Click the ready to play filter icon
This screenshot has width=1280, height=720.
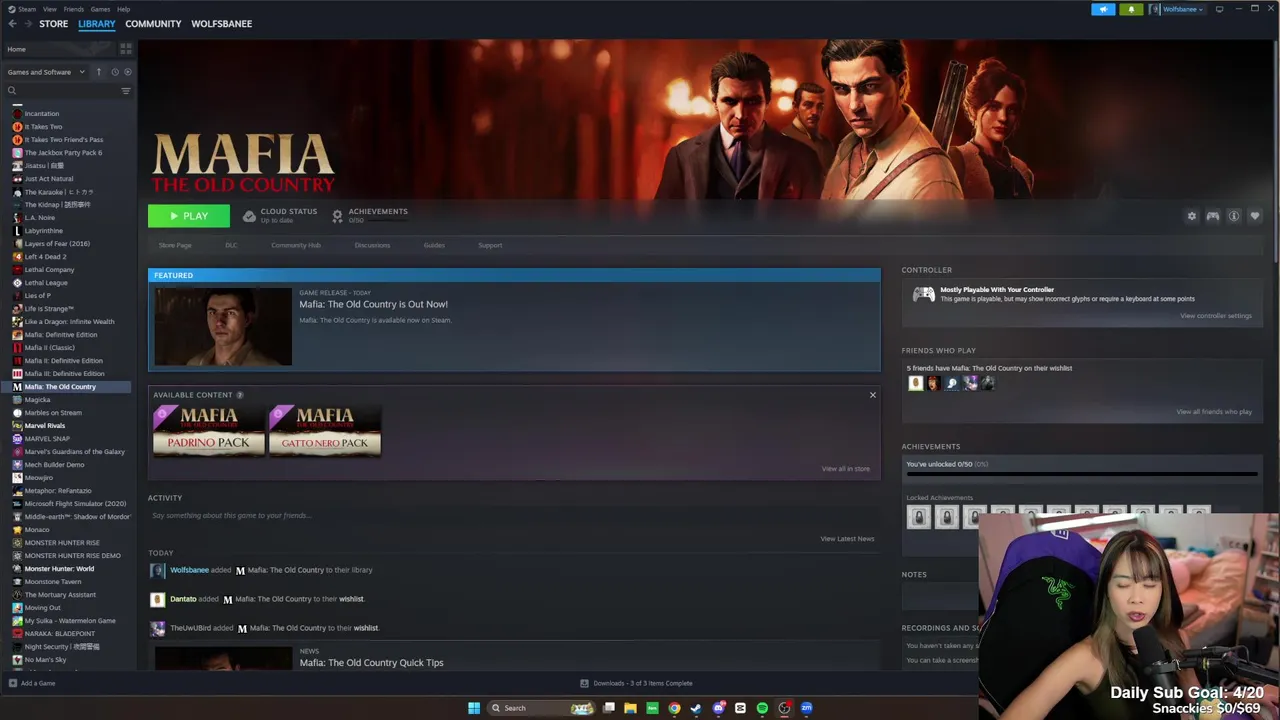click(x=127, y=72)
